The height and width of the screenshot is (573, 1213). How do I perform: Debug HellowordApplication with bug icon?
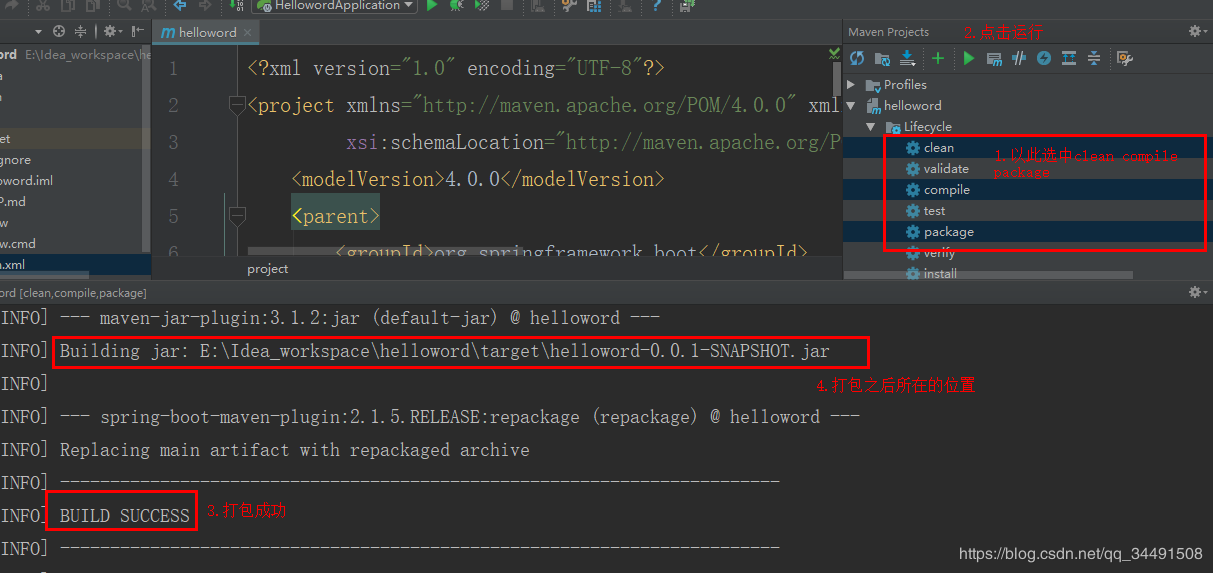(x=457, y=6)
